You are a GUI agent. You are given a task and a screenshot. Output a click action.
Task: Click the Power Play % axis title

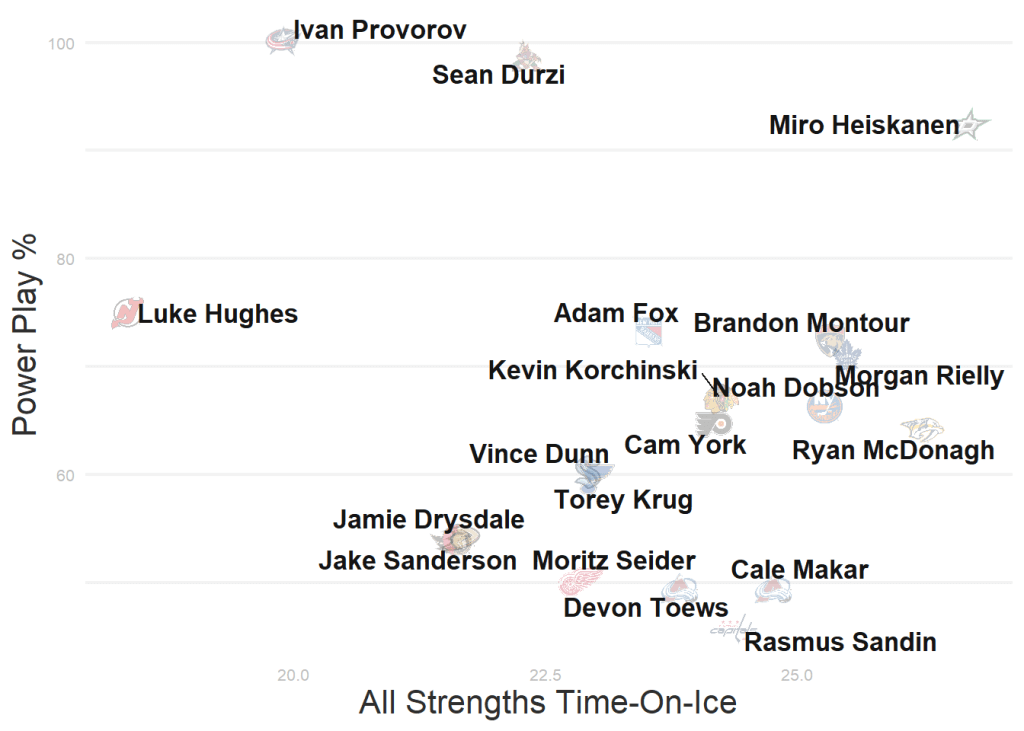[25, 334]
